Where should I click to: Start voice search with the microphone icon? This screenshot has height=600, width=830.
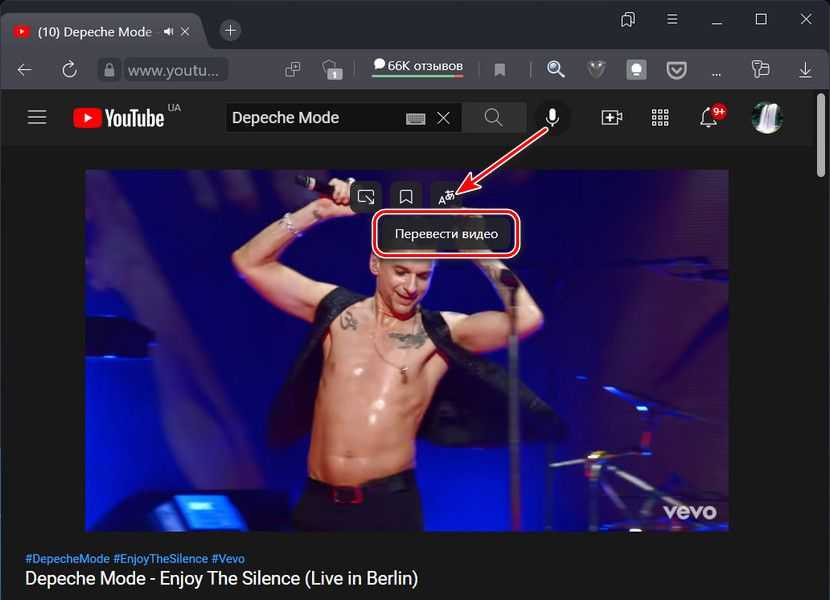tap(551, 118)
